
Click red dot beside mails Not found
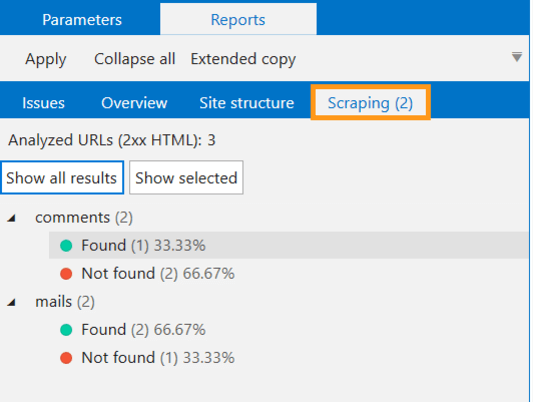[x=66, y=357]
